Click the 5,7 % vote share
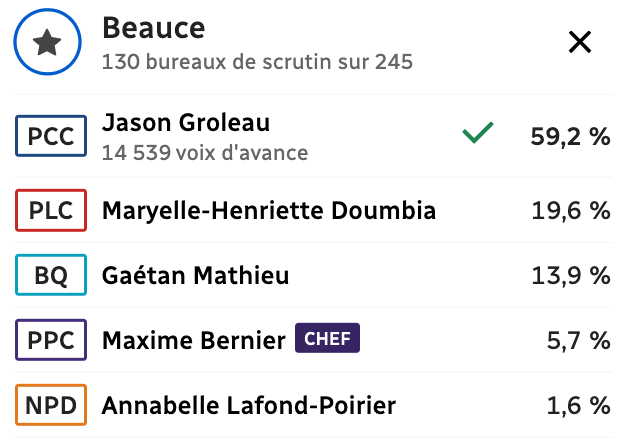Image resolution: width=618 pixels, height=448 pixels. [x=576, y=340]
